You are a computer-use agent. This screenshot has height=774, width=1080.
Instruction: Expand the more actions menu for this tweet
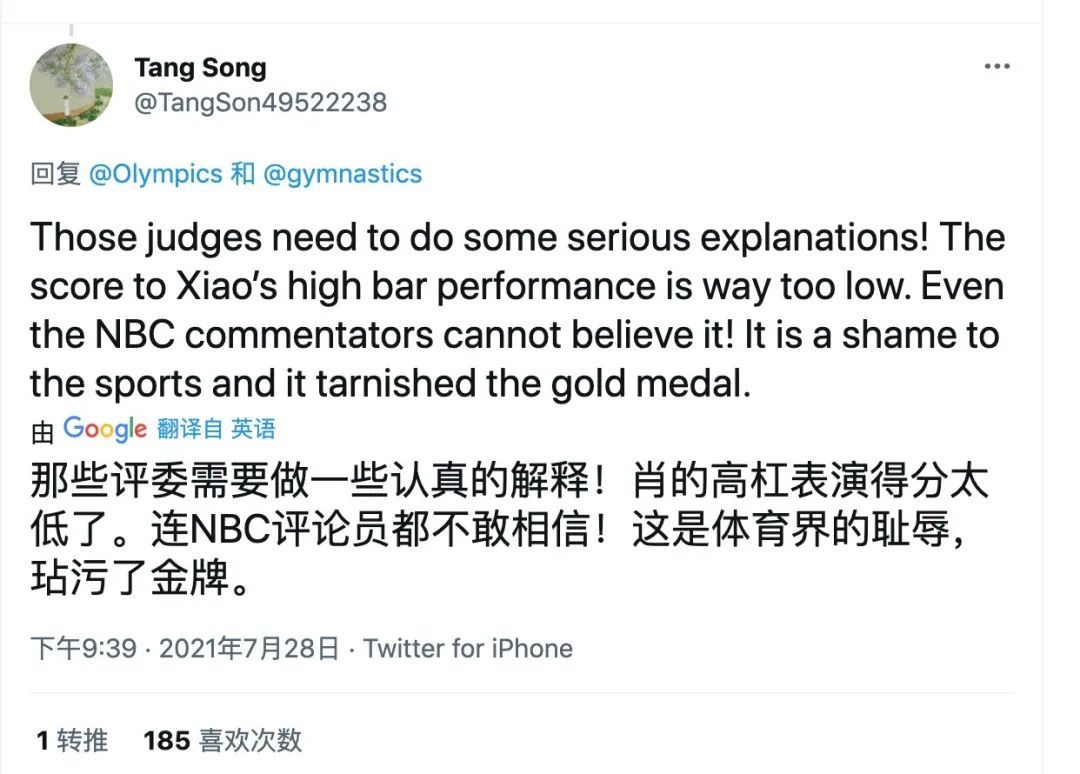(x=996, y=65)
